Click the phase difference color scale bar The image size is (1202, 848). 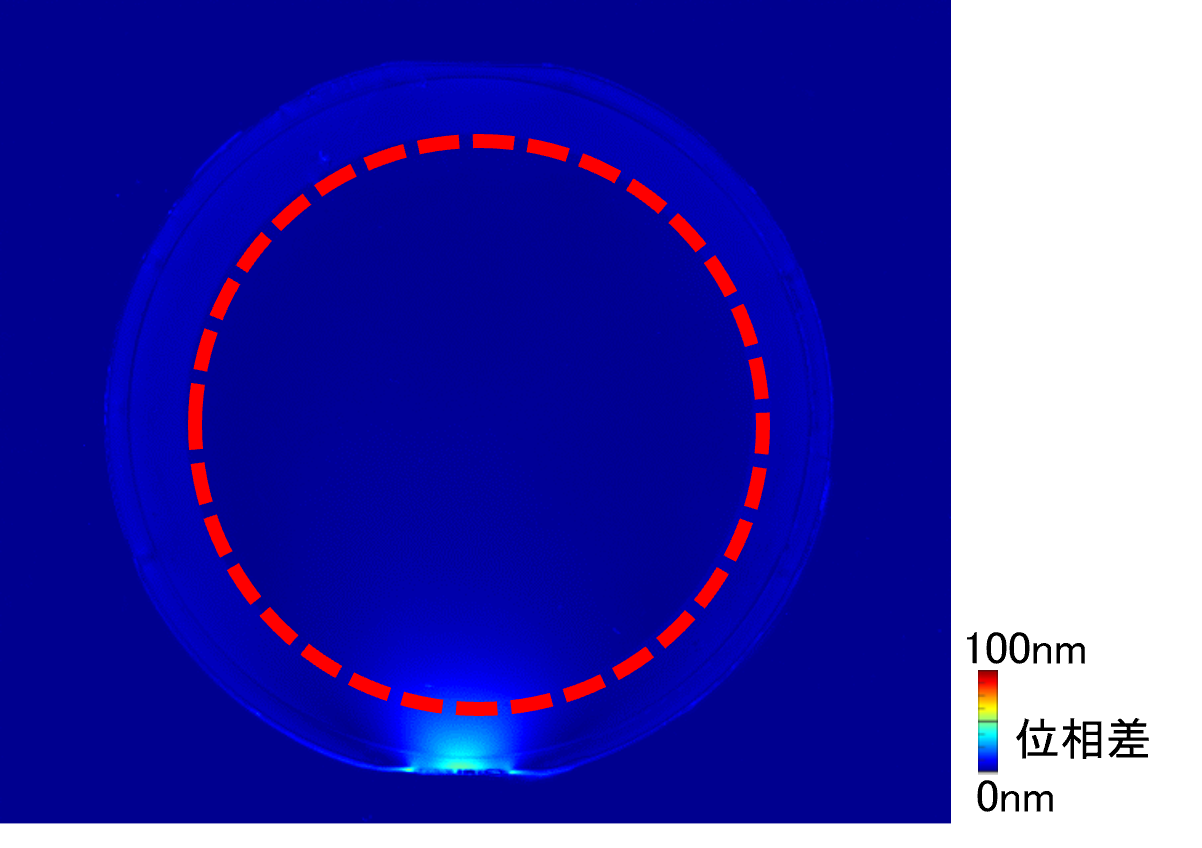click(988, 722)
